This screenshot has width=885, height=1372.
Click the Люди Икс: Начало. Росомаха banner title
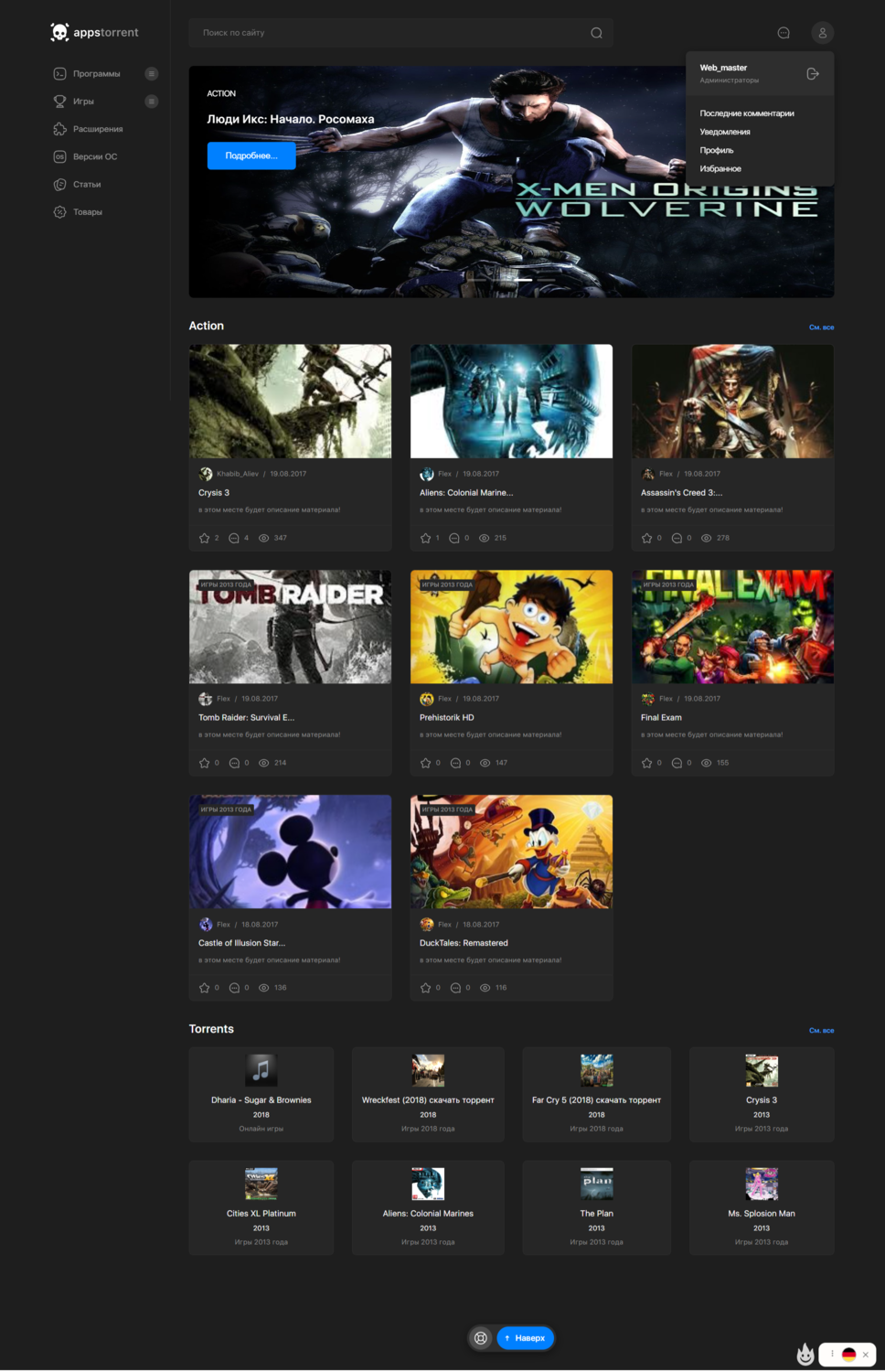pyautogui.click(x=291, y=120)
